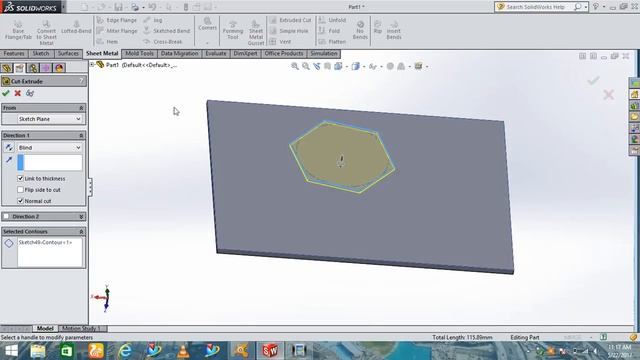Open the Lofted-Bend tool
Screen dimensions: 640x360
pyautogui.click(x=76, y=27)
